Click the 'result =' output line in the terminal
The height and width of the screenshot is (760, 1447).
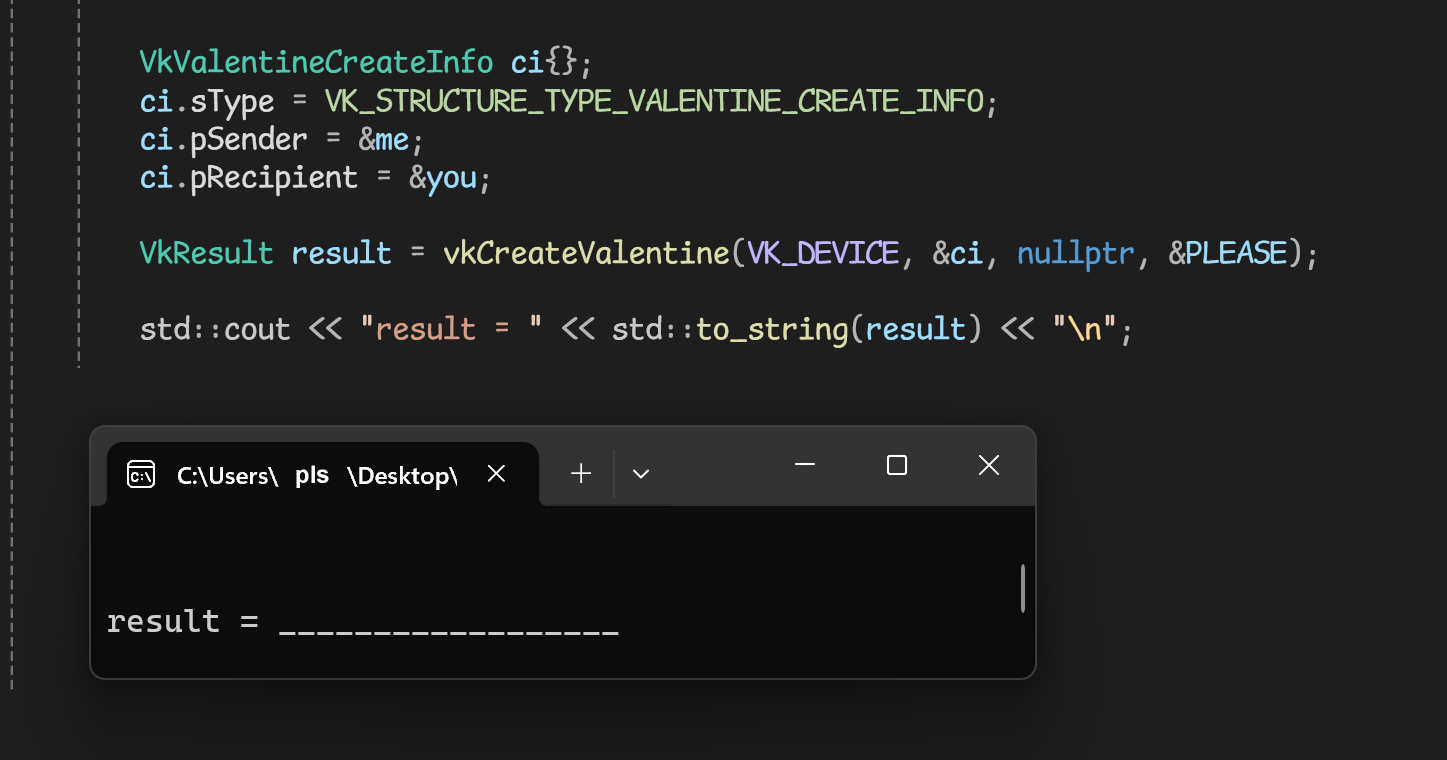(x=182, y=621)
